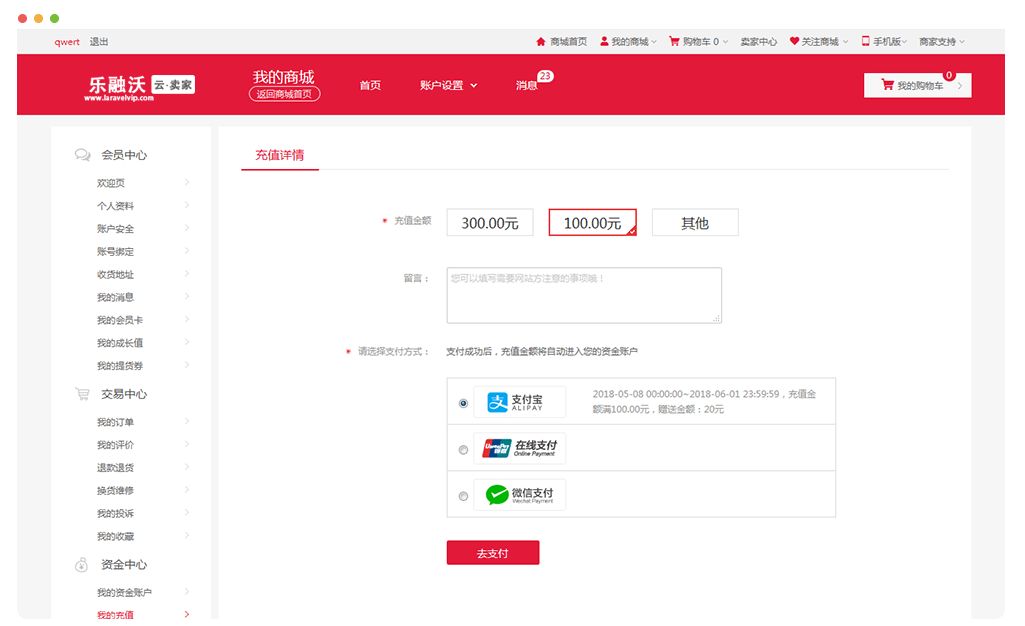Click the cart icon in 我的购物车 button

(887, 85)
